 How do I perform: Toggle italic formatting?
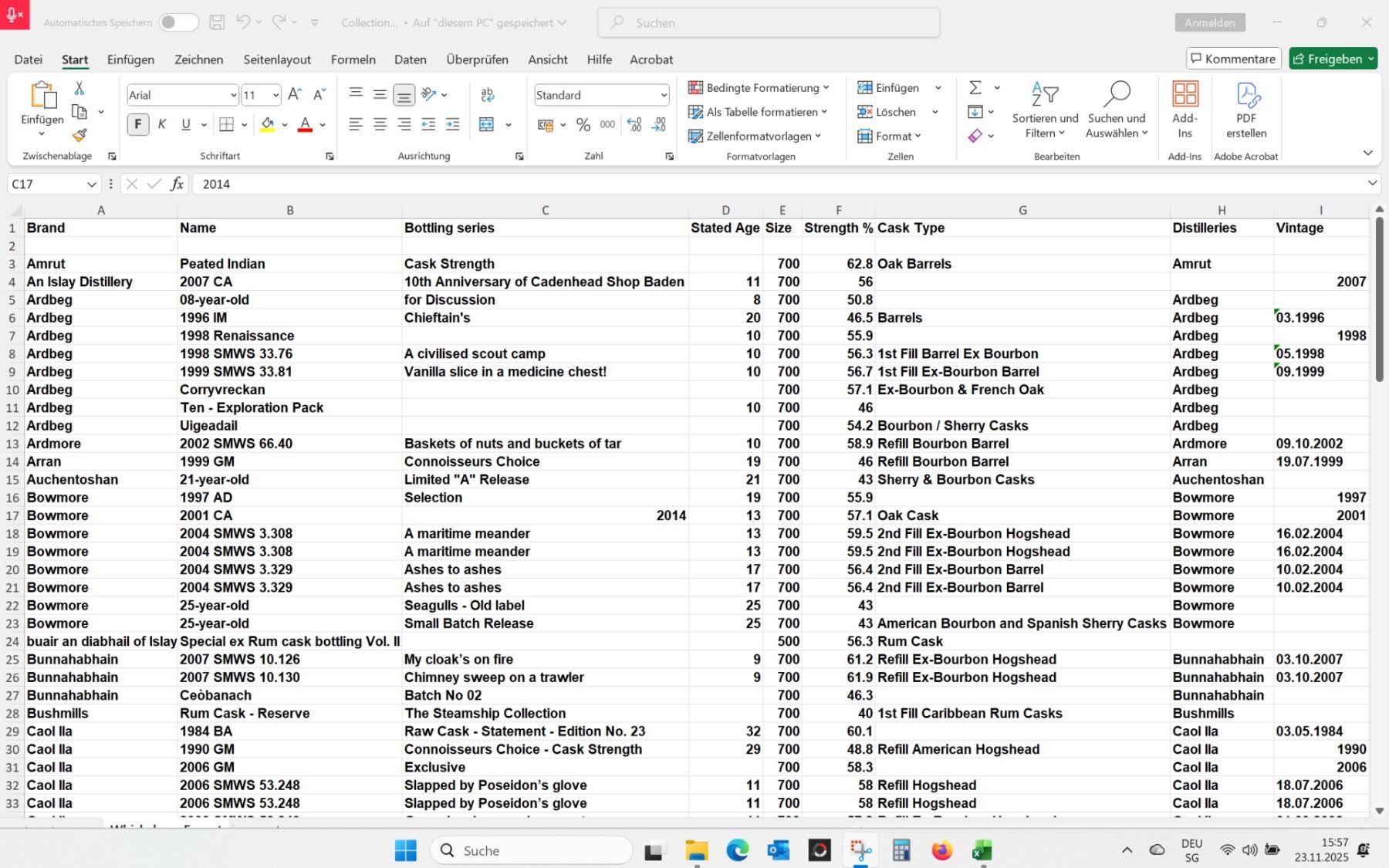(x=161, y=124)
